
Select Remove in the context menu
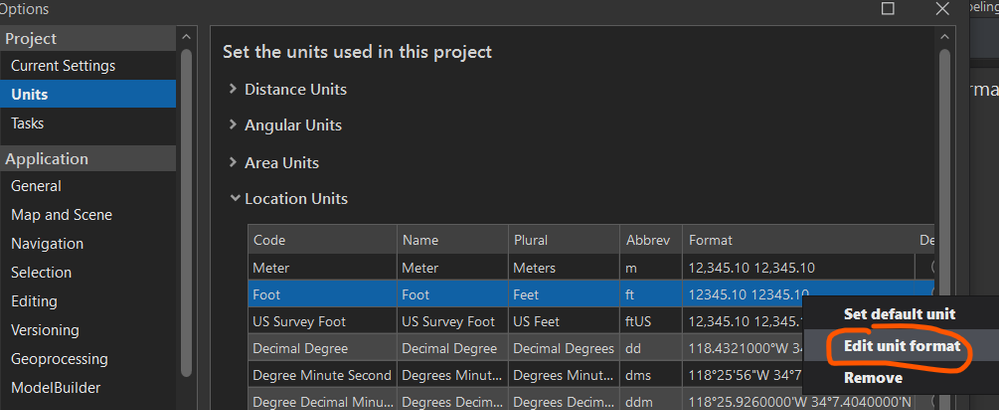(x=873, y=378)
